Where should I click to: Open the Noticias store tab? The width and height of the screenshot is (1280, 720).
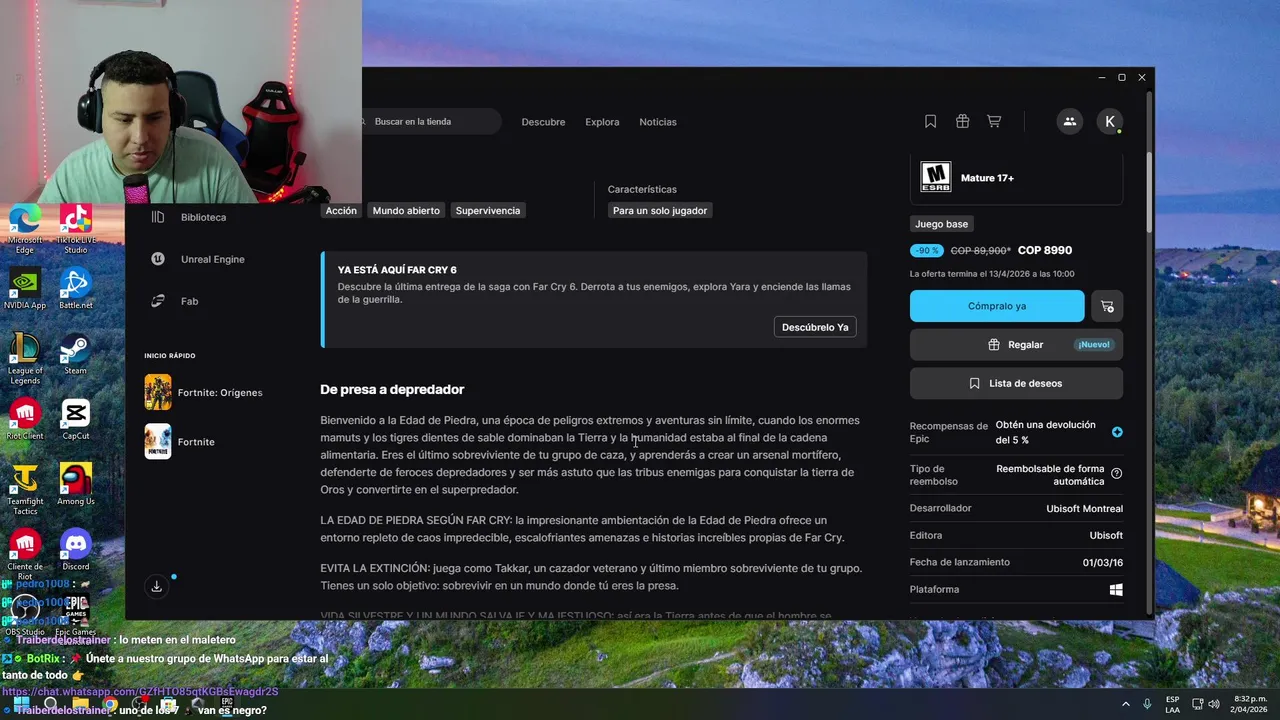[658, 122]
